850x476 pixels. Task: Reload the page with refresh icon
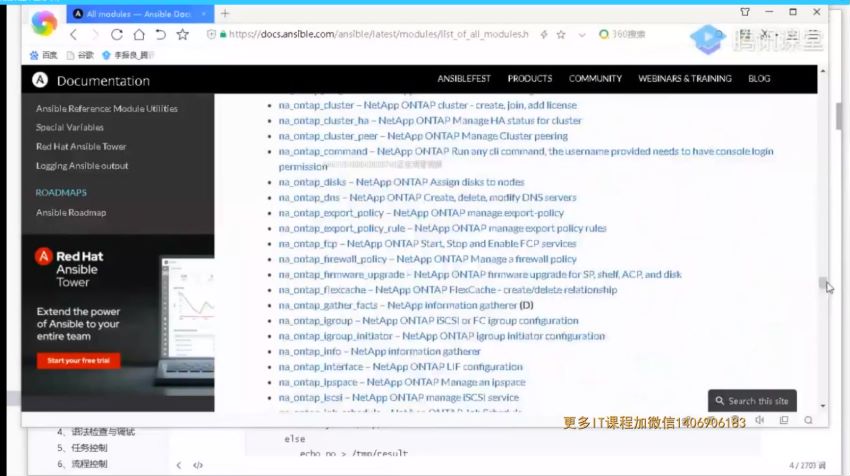click(x=117, y=35)
